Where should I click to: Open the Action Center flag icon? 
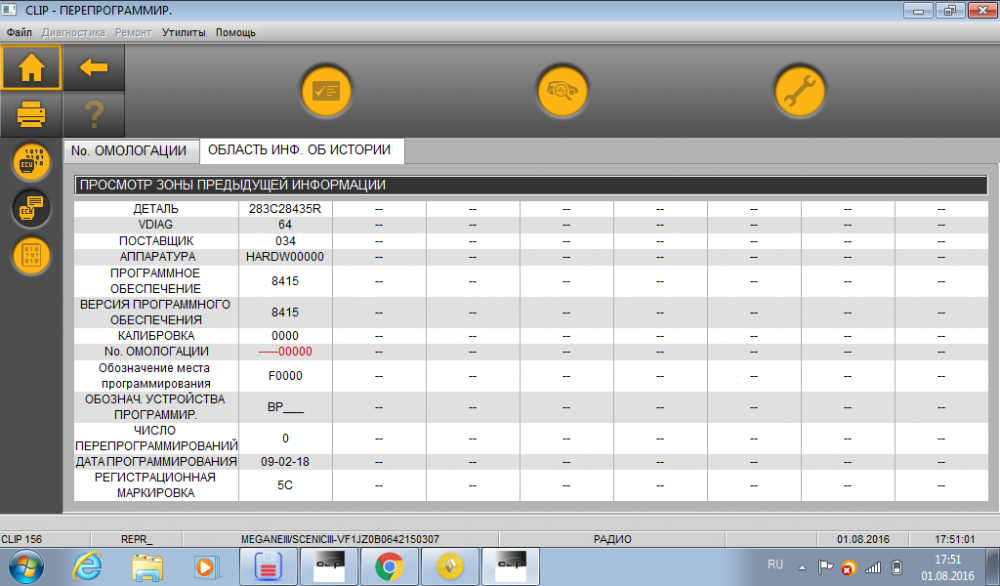(825, 568)
